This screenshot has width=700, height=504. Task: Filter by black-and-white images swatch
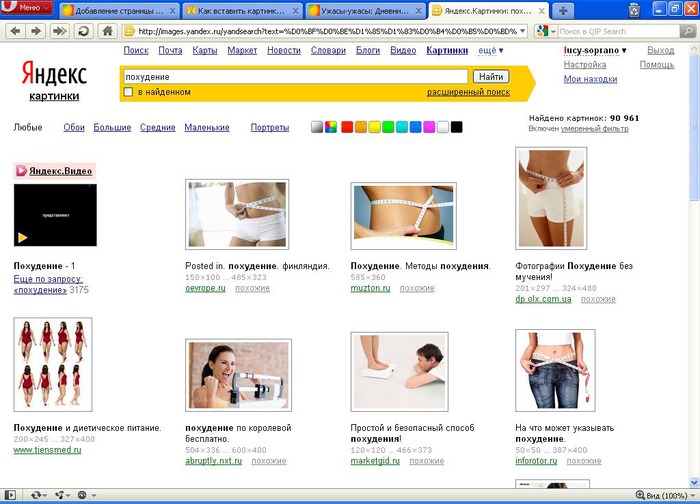[317, 127]
